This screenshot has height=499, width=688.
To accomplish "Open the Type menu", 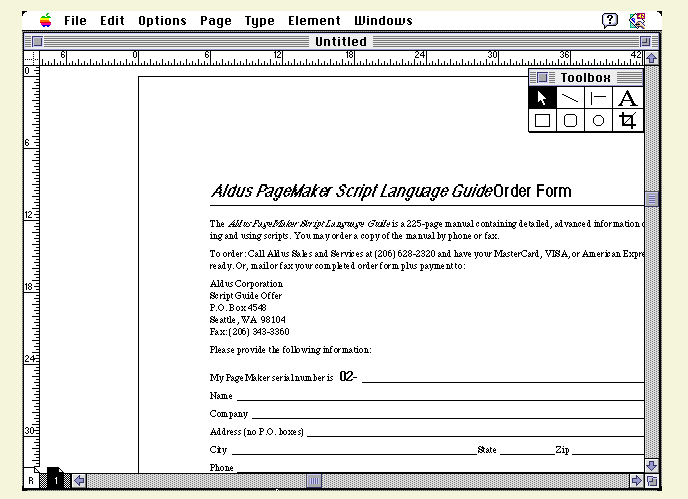I will click(259, 20).
